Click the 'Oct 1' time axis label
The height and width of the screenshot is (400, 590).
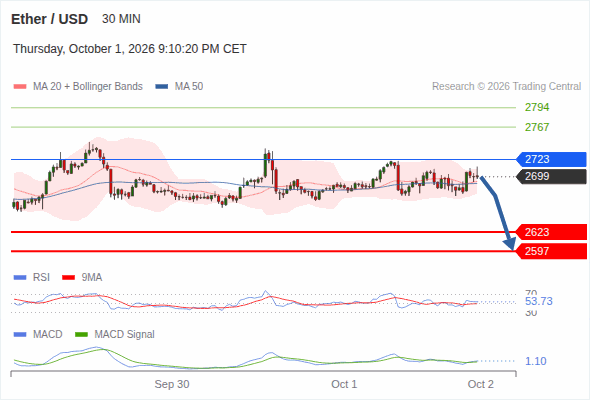(x=344, y=384)
